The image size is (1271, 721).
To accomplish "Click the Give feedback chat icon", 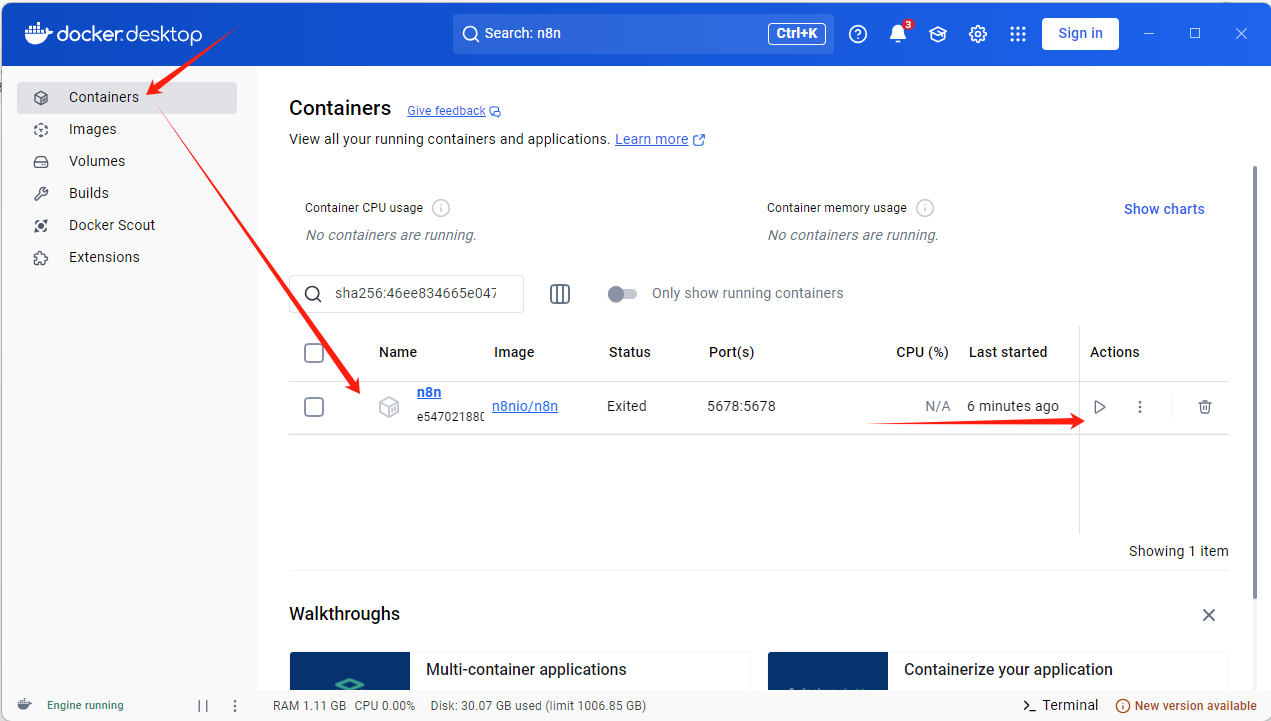I will coord(495,111).
